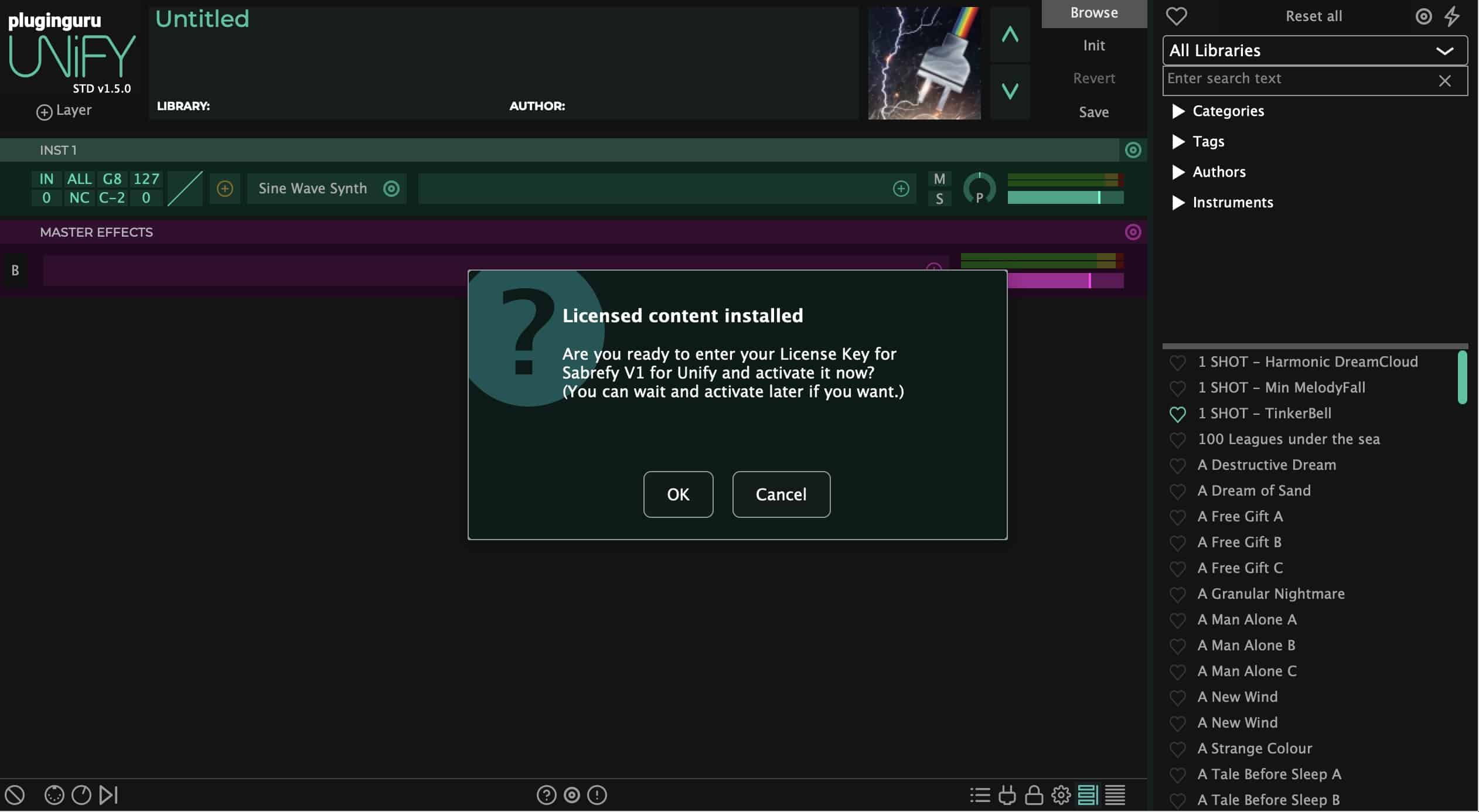
Task: Cancel the license activation dialog
Action: point(781,494)
